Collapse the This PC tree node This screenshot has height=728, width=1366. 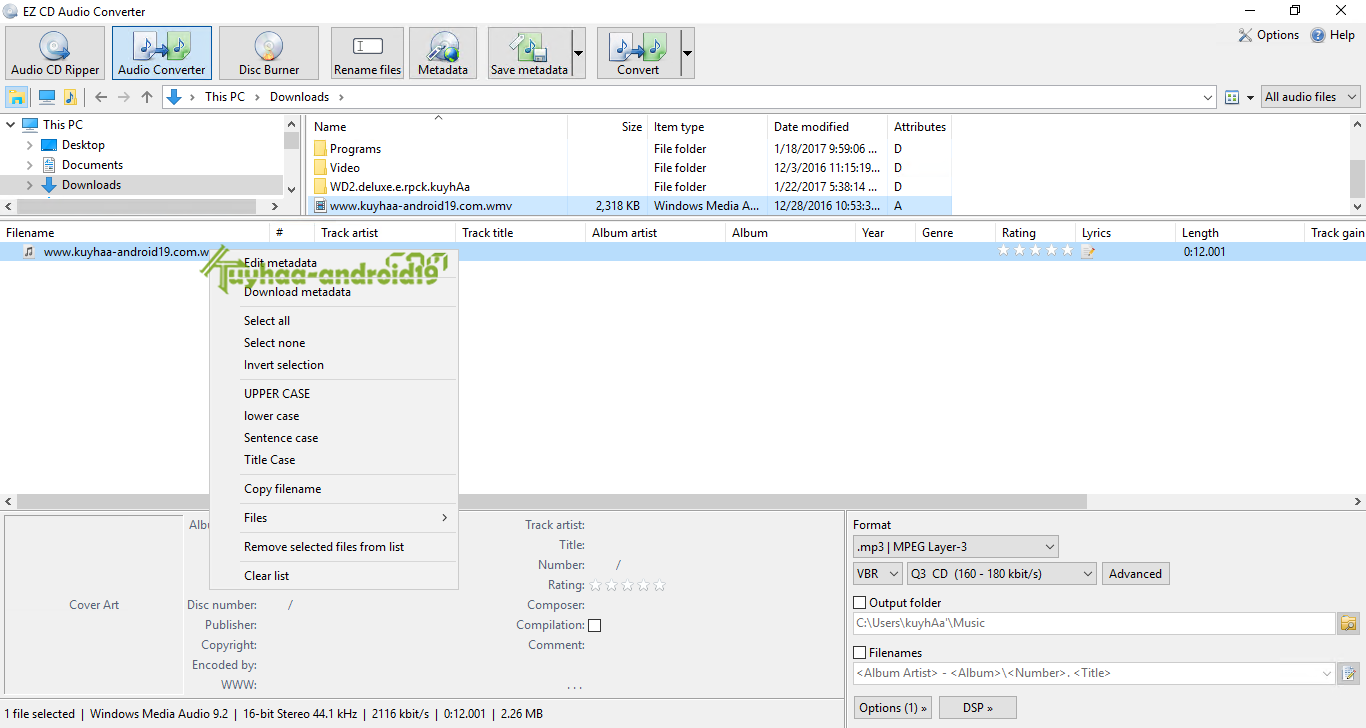tap(11, 125)
